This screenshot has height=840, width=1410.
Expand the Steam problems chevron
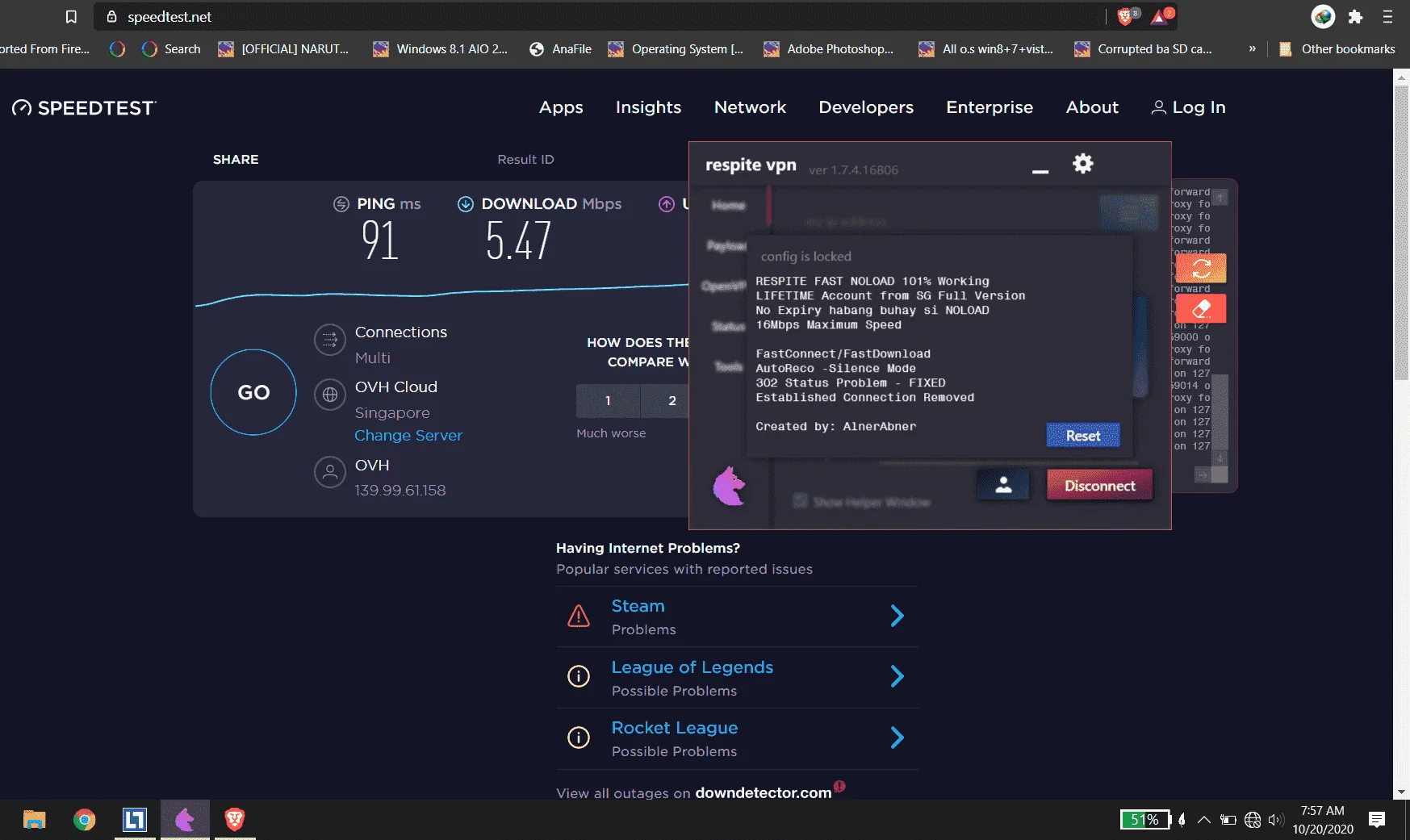pos(897,616)
